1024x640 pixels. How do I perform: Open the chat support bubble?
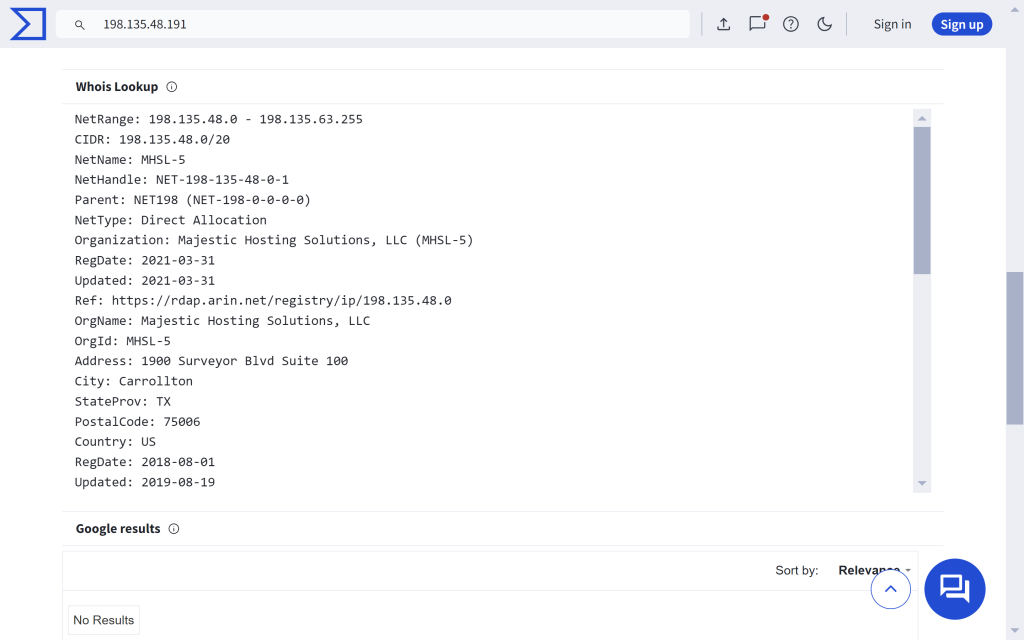954,588
